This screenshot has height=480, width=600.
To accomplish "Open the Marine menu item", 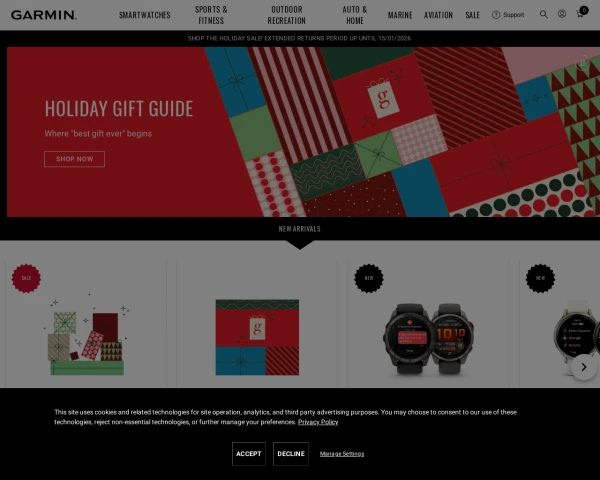I will pyautogui.click(x=400, y=15).
